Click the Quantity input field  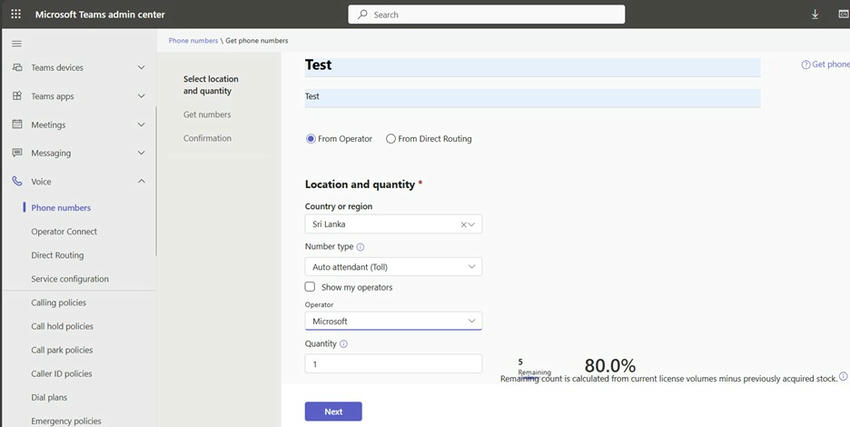point(393,364)
